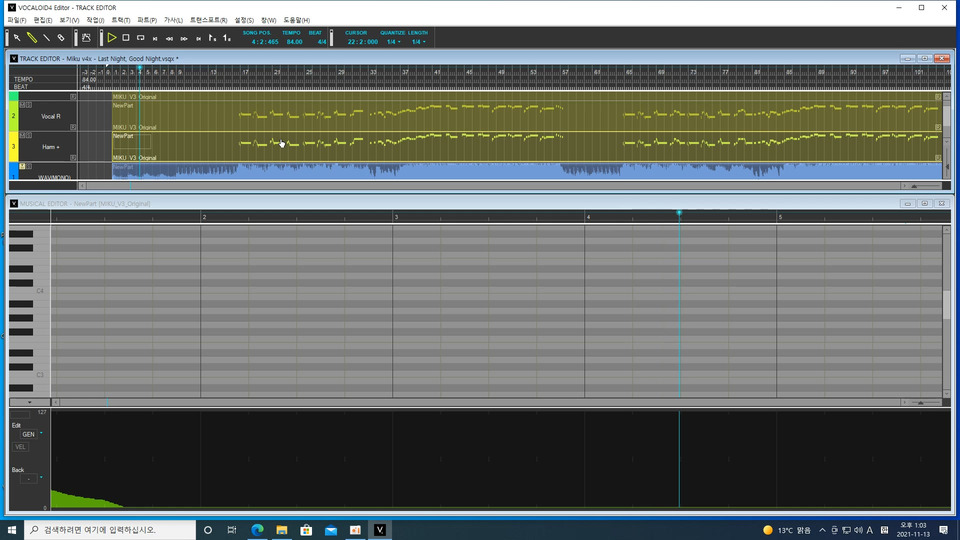
Task: Click measure 3 in Musical Editor ruler
Action: pos(396,217)
